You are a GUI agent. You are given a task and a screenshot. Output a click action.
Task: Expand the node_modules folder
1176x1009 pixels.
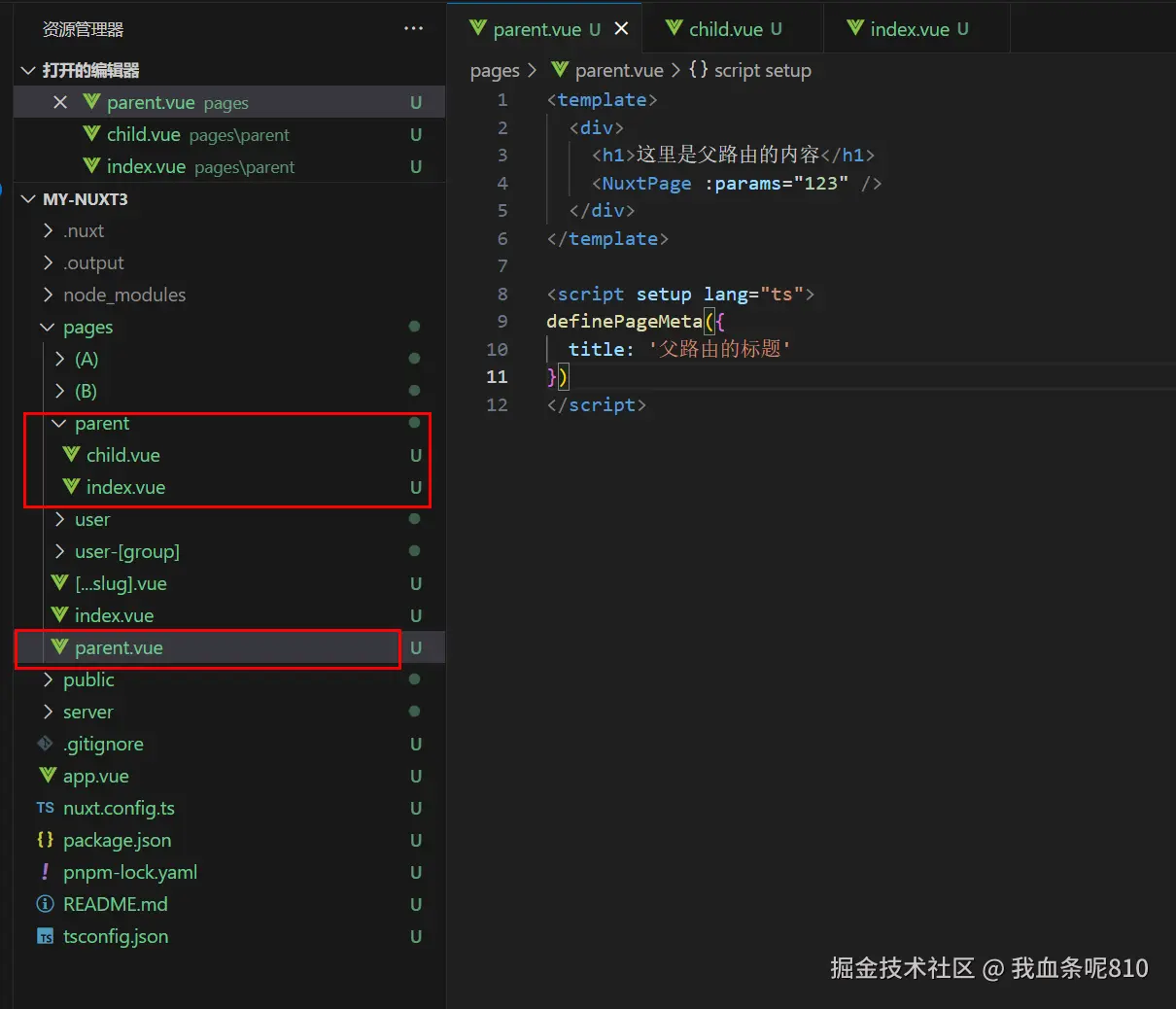click(x=48, y=295)
